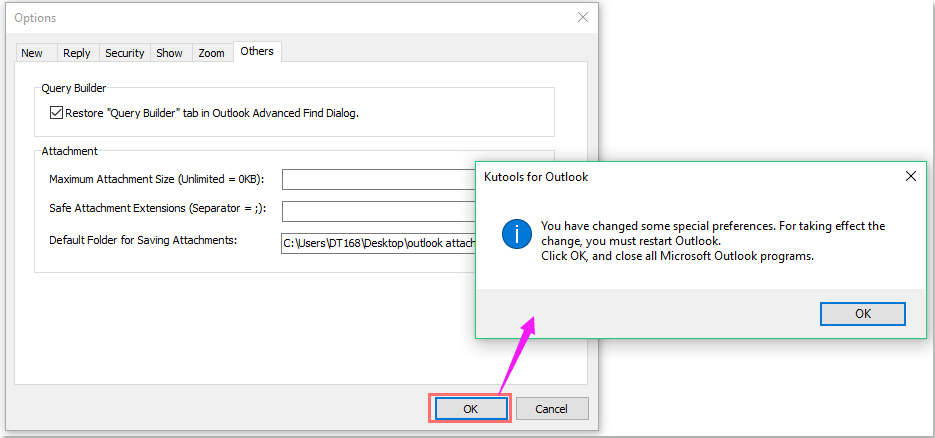Click 'Maximum Attachment Size (Unlimited = 0KB):' label
Screen dimensions: 935x438
point(157,179)
